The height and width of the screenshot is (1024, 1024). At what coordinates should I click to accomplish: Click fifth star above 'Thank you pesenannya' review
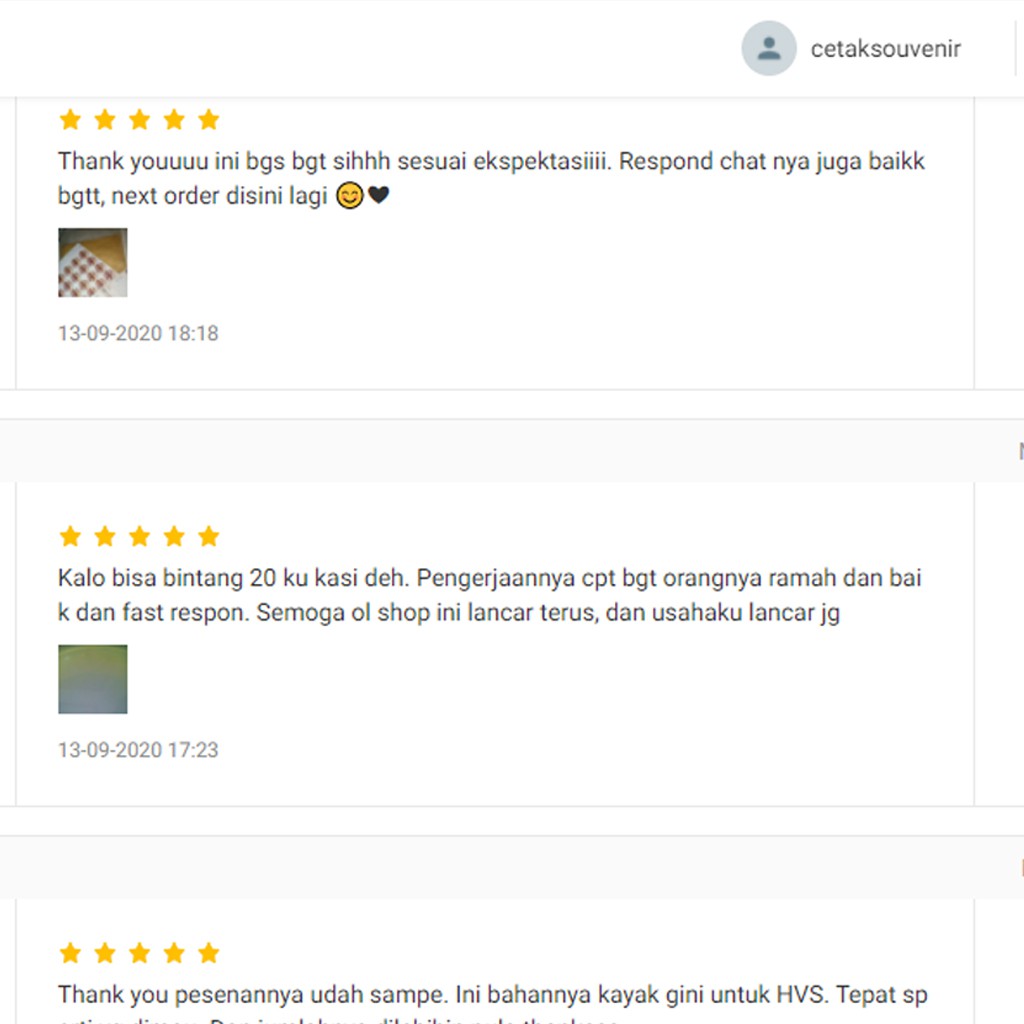coord(208,953)
